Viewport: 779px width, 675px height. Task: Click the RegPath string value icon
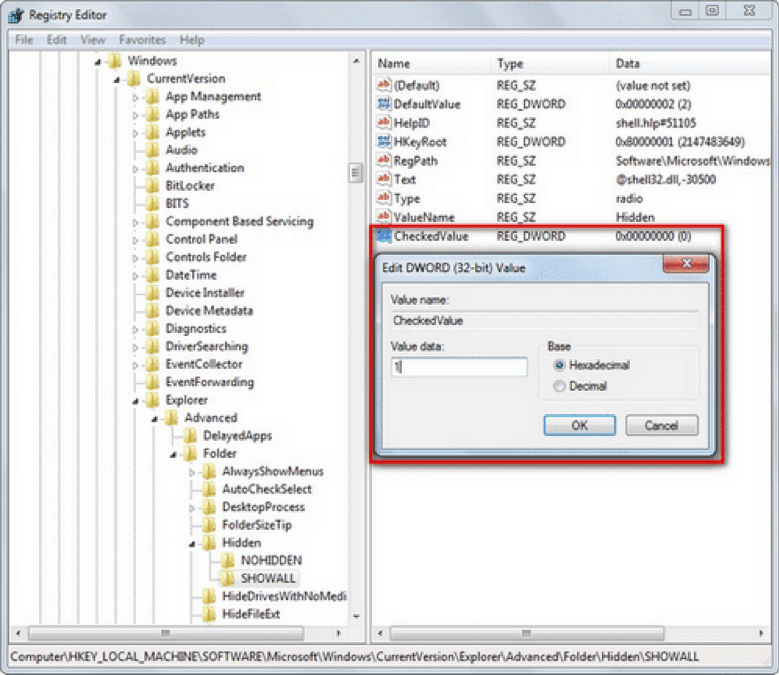pos(383,161)
